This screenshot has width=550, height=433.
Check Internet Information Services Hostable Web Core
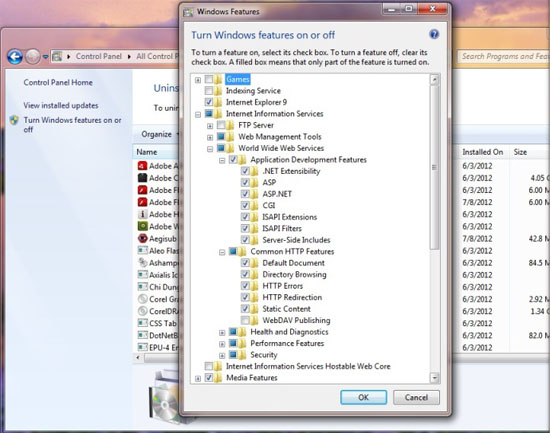coord(209,366)
